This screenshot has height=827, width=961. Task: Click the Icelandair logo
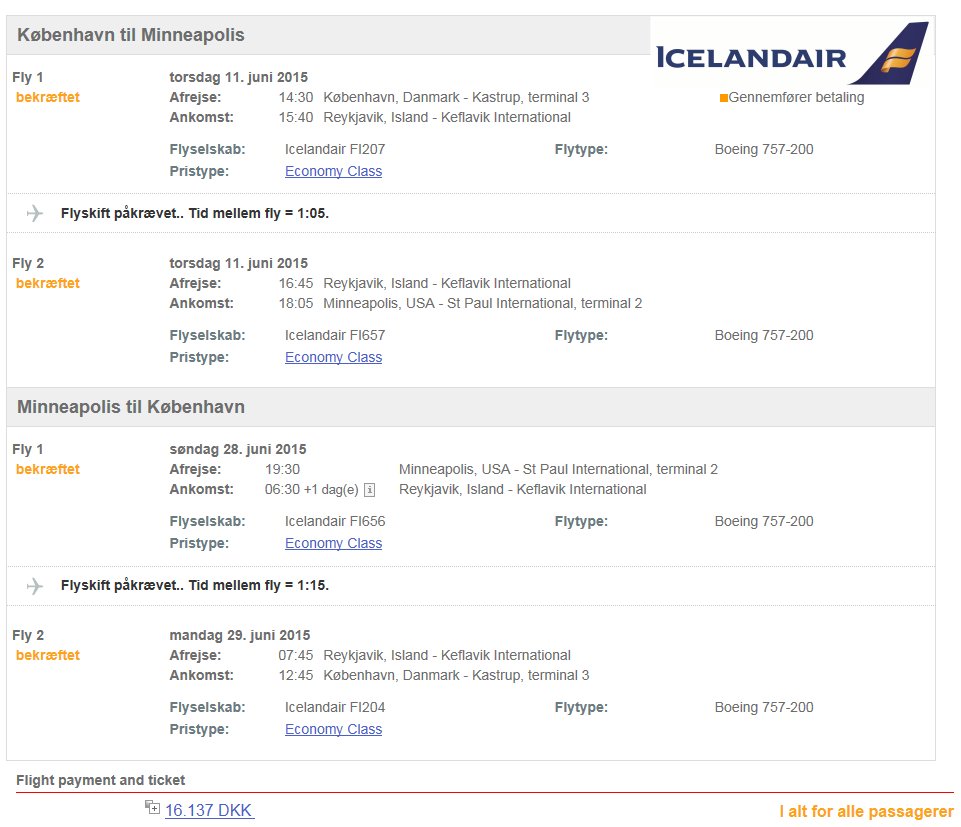tap(792, 53)
